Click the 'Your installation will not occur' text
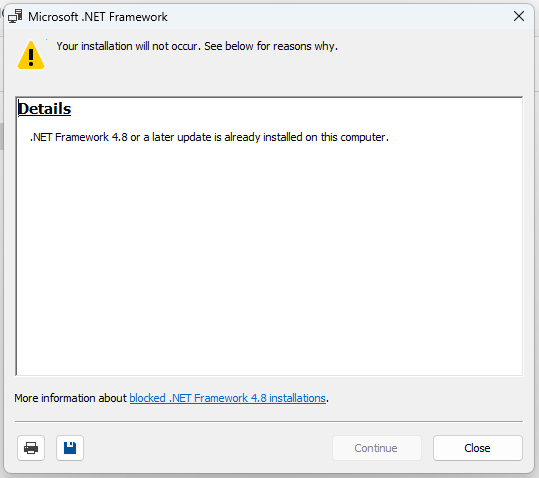The width and height of the screenshot is (539, 478). (129, 46)
